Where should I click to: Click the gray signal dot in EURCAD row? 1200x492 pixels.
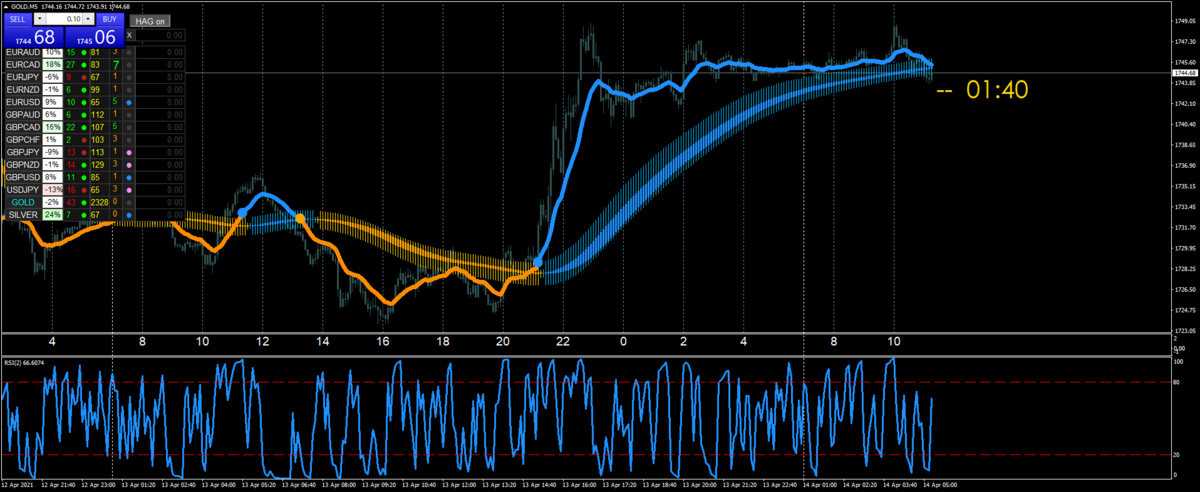[x=129, y=64]
